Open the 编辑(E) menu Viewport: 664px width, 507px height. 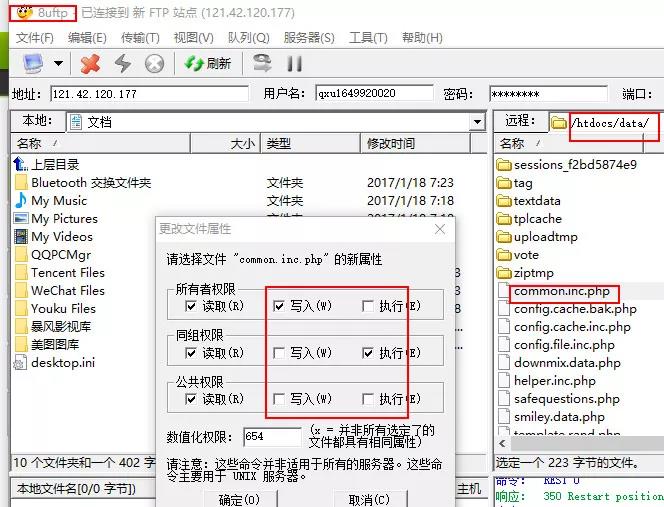(x=87, y=38)
